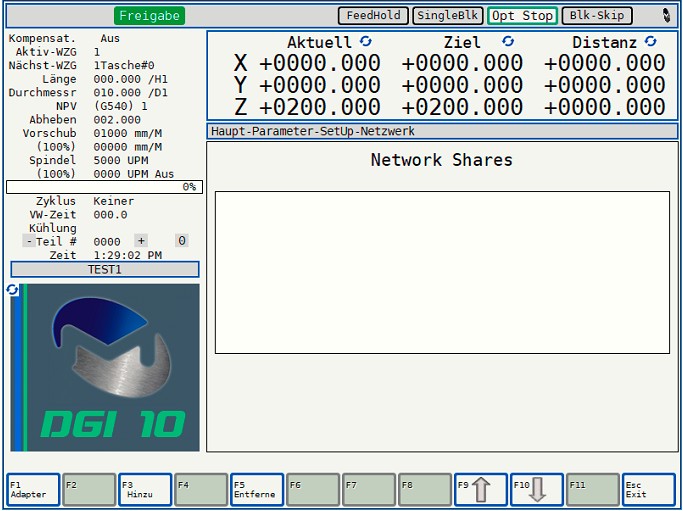Click the disabled F4 softkey
Image resolution: width=683 pixels, height=511 pixels.
click(201, 490)
